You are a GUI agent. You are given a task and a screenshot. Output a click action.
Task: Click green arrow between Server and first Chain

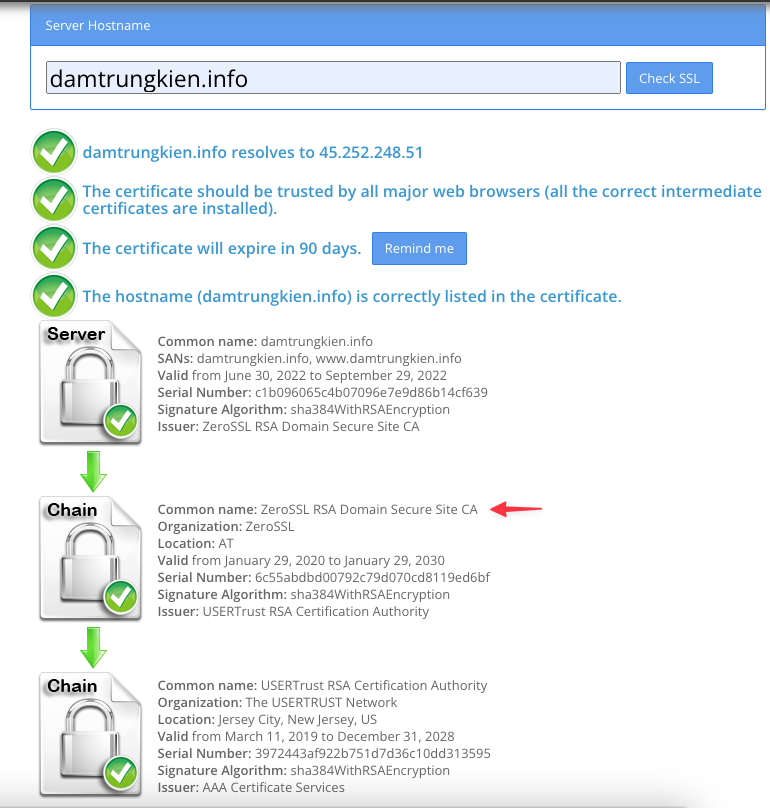coord(93,472)
